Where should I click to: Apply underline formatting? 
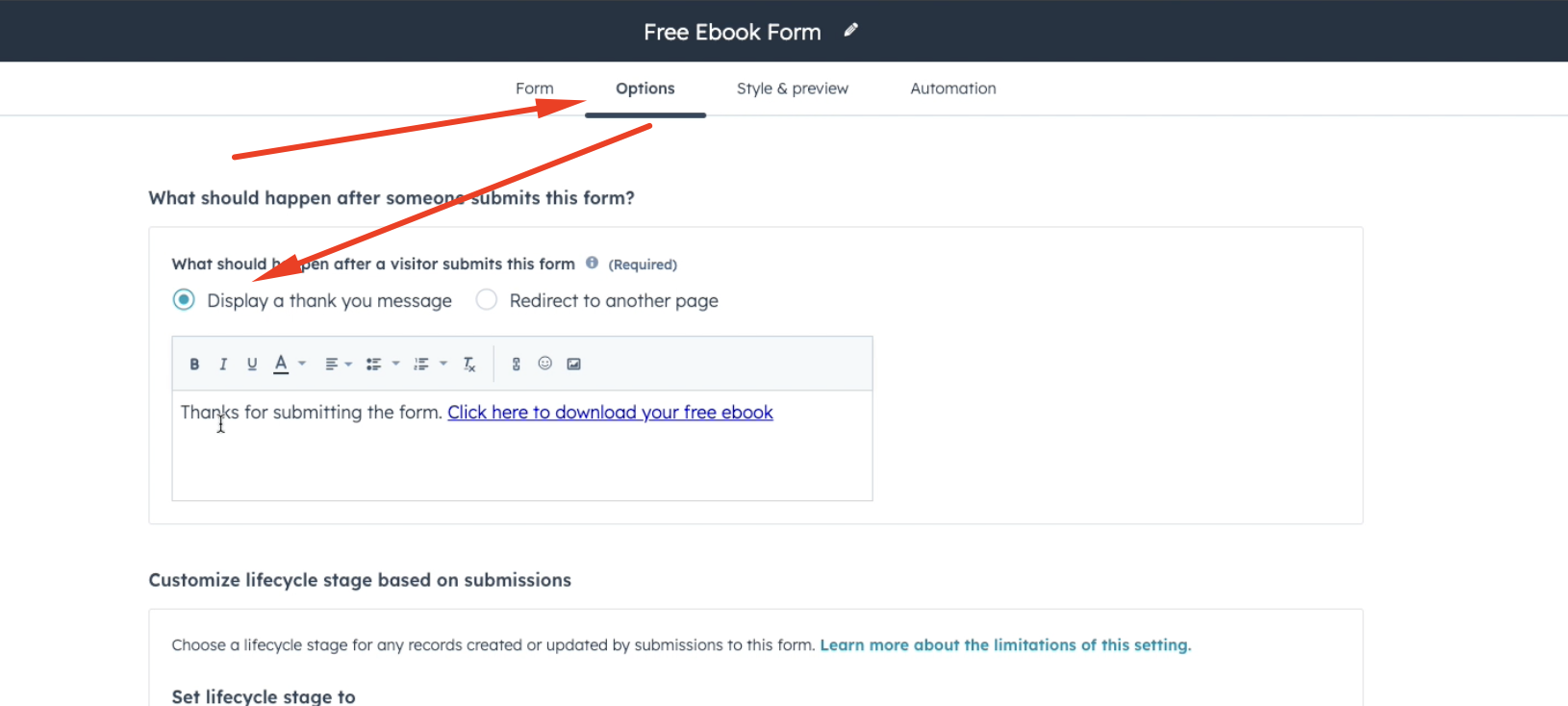tap(252, 364)
